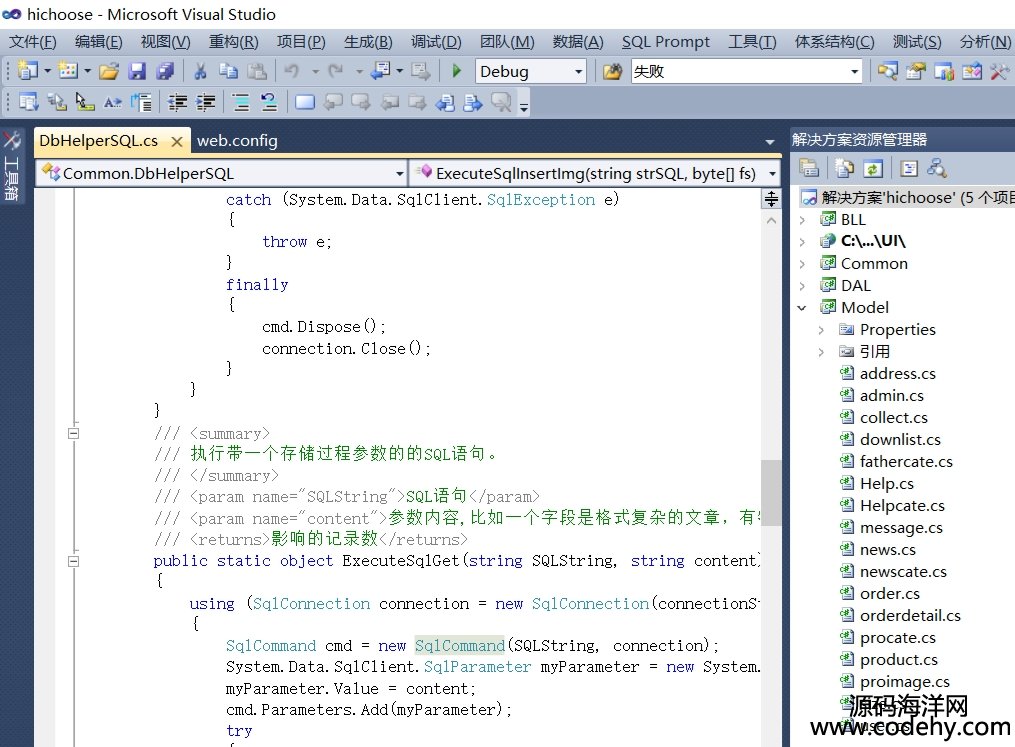
Task: Decrease line indent toolbar icon
Action: tap(177, 102)
